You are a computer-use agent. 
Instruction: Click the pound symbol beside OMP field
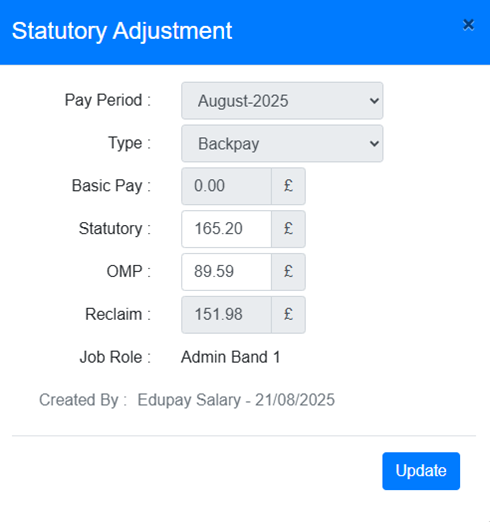coord(288,272)
